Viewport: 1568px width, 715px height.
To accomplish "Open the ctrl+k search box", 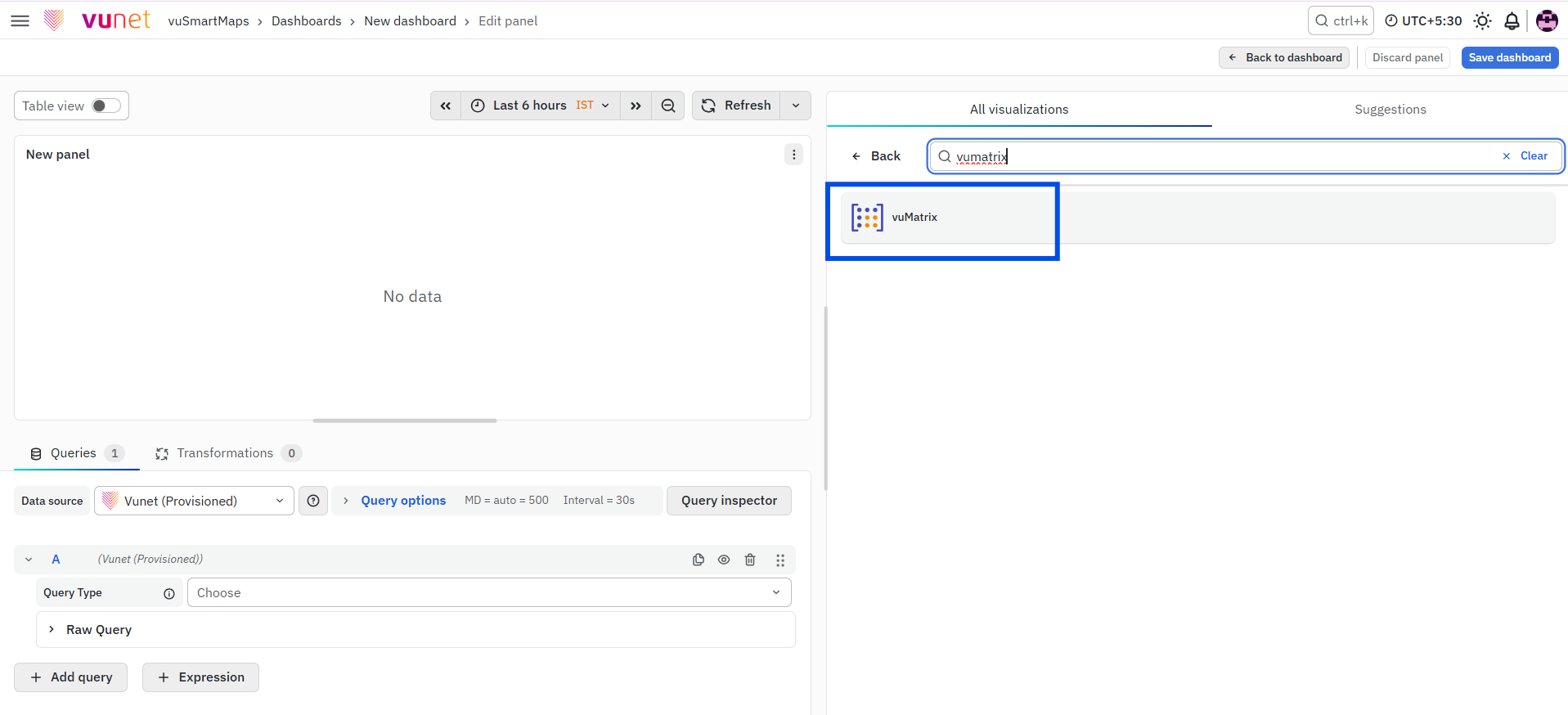I will (1341, 21).
